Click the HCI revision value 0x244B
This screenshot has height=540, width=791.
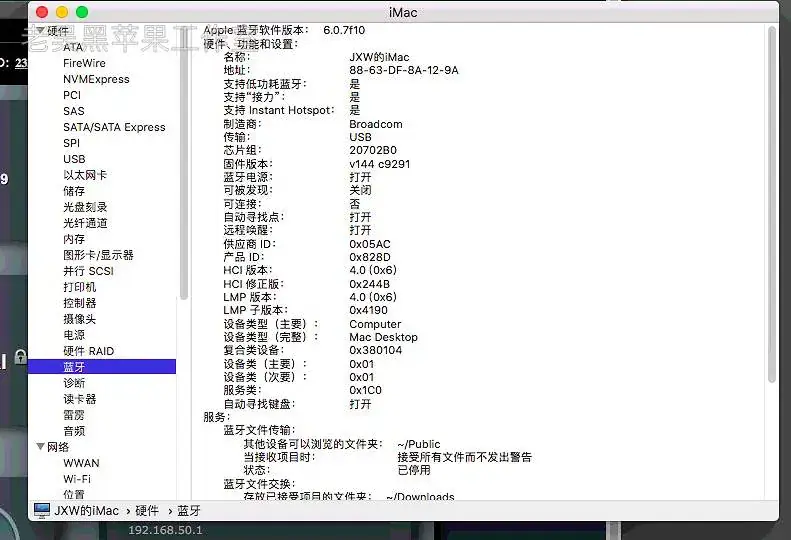tap(369, 284)
